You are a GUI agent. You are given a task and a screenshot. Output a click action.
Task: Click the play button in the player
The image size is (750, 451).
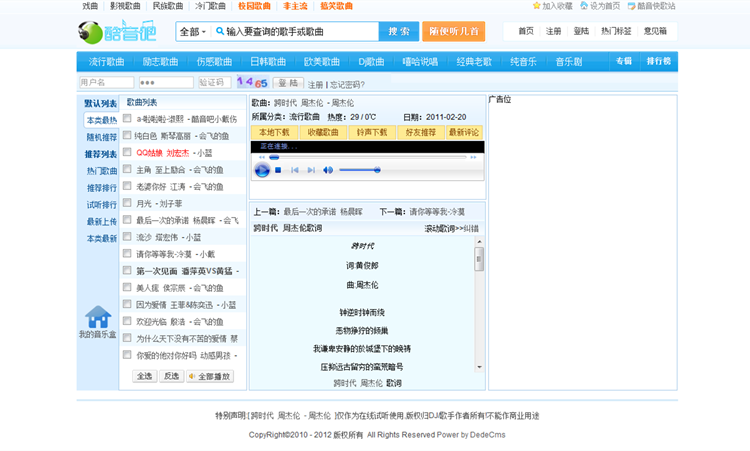[262, 170]
